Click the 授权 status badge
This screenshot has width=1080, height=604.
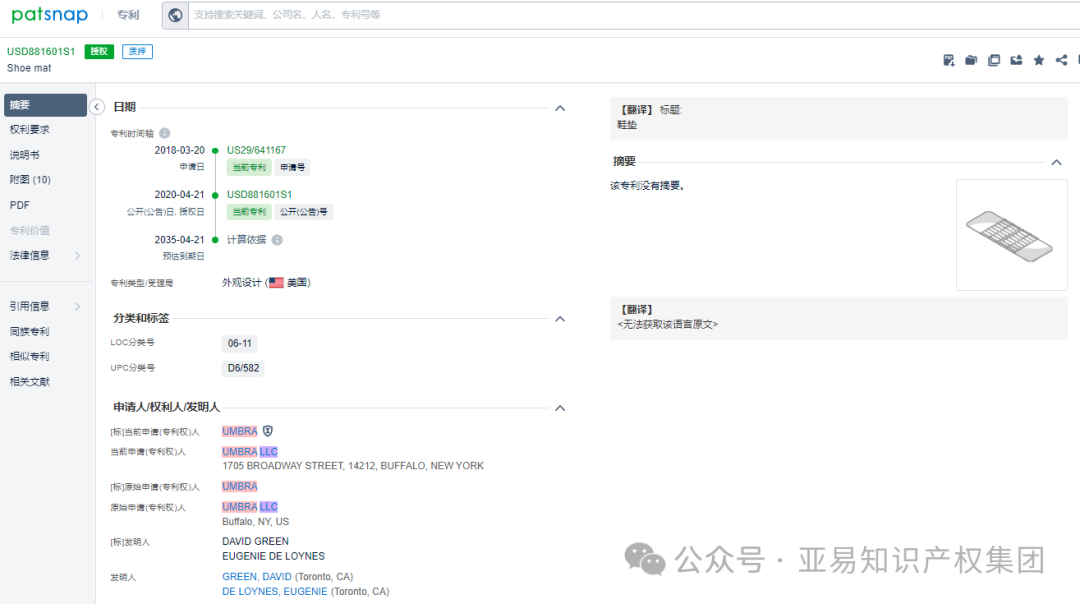[x=99, y=51]
